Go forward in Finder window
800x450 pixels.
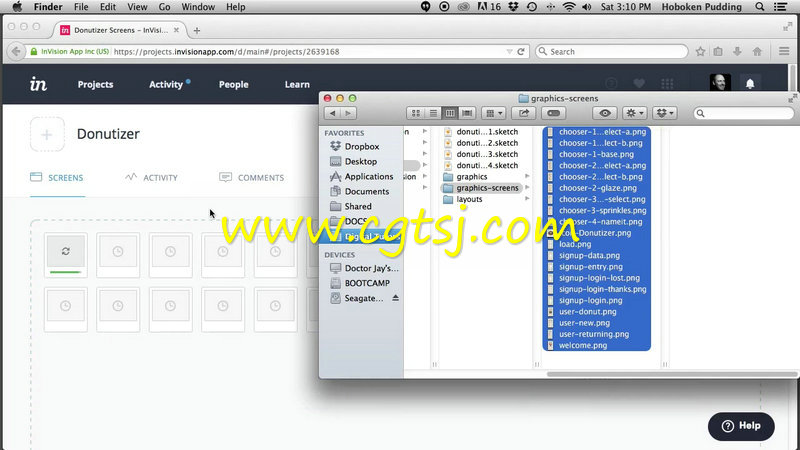tap(348, 113)
